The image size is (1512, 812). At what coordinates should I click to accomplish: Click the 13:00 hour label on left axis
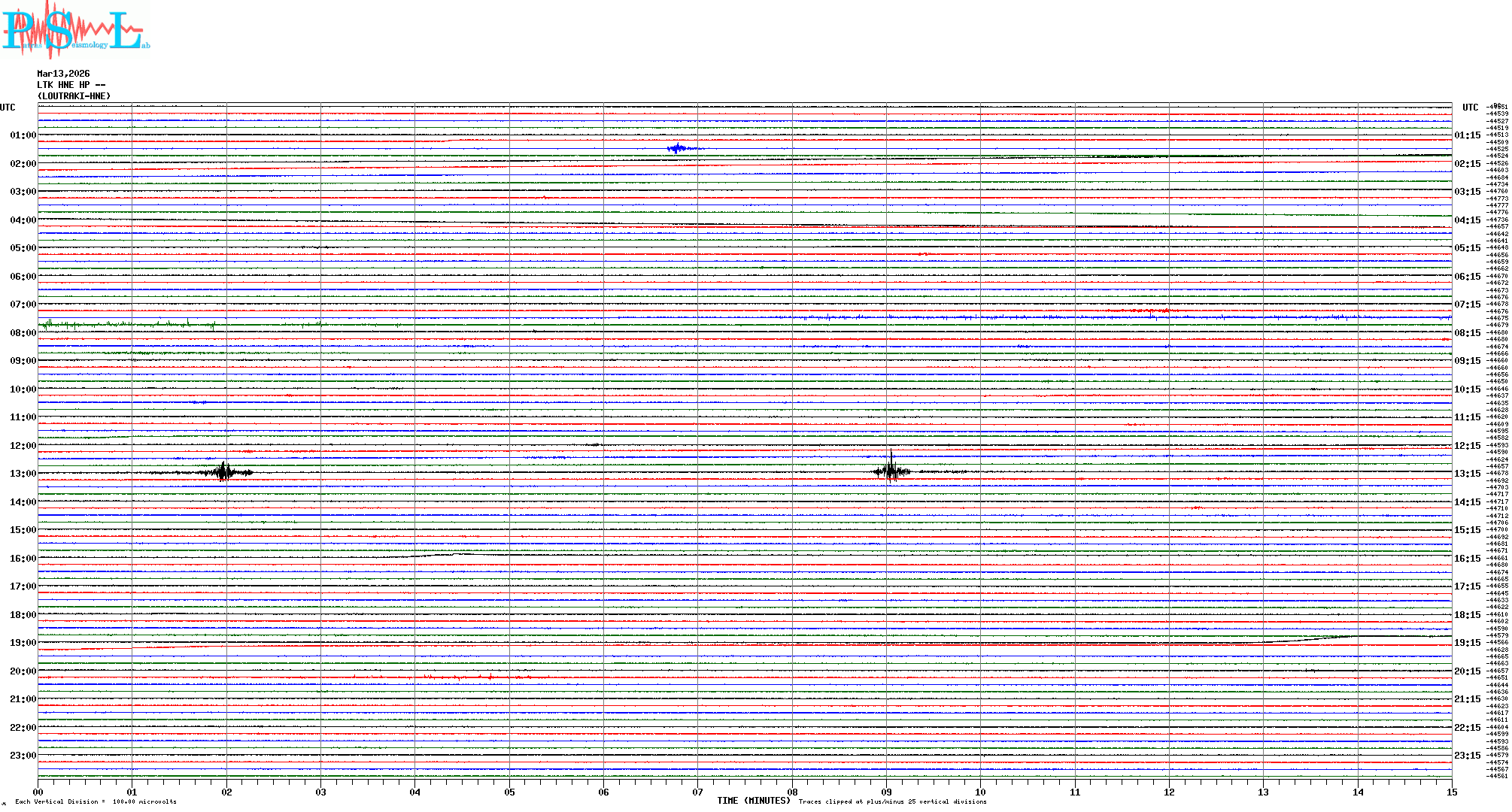coord(23,474)
